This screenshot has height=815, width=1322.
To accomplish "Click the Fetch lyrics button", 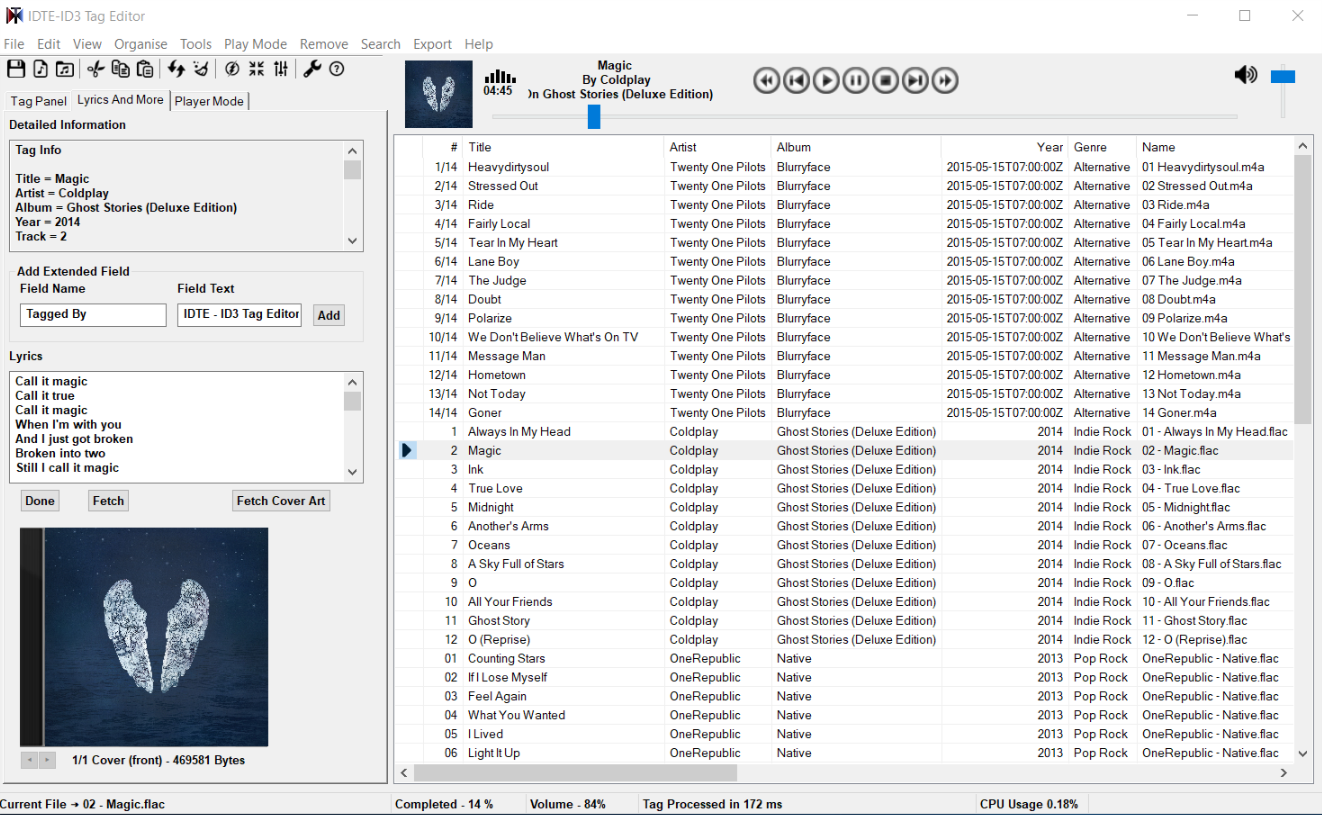I will click(108, 501).
